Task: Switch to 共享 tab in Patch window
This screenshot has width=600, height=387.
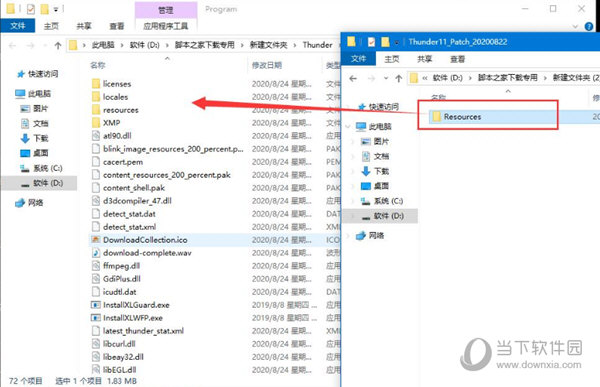Action: click(424, 59)
